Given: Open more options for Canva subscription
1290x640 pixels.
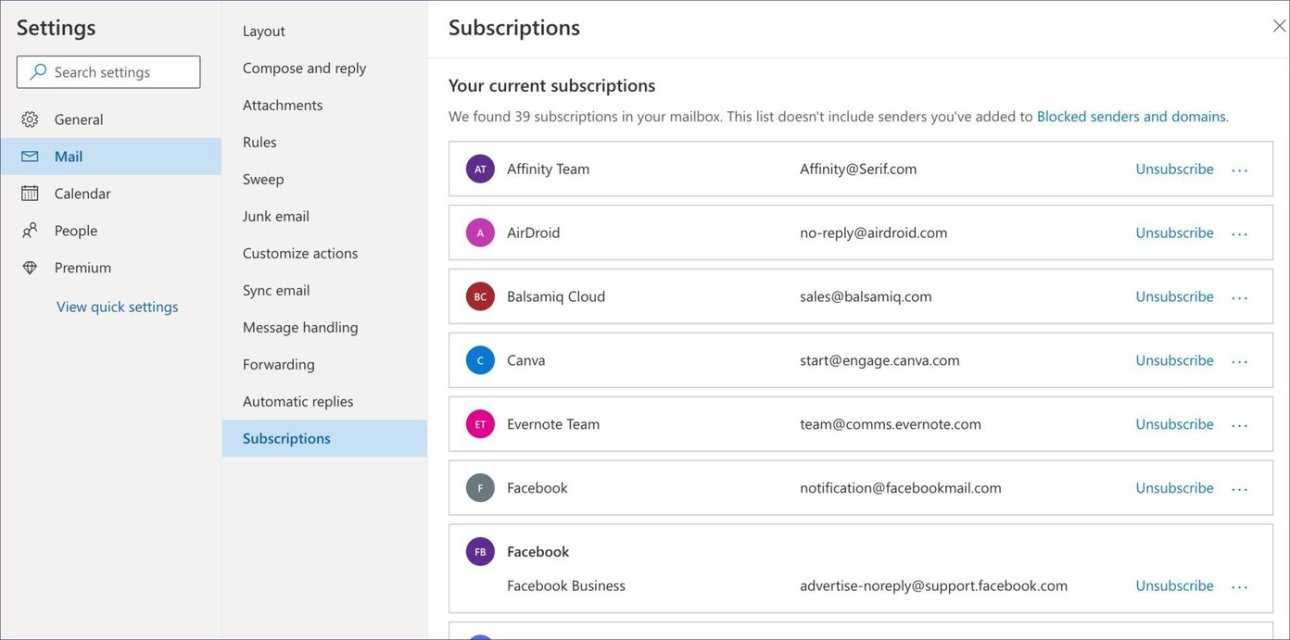Looking at the screenshot, I should click(x=1240, y=361).
